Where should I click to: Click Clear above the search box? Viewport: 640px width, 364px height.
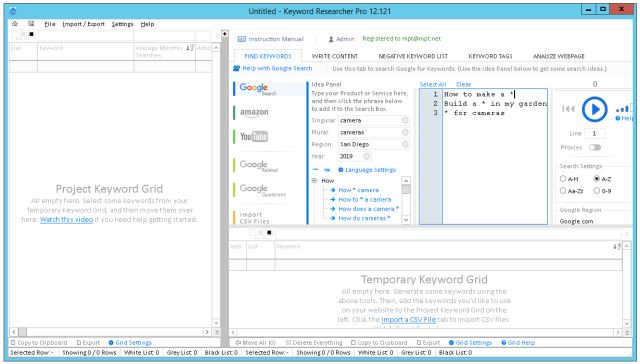463,84
